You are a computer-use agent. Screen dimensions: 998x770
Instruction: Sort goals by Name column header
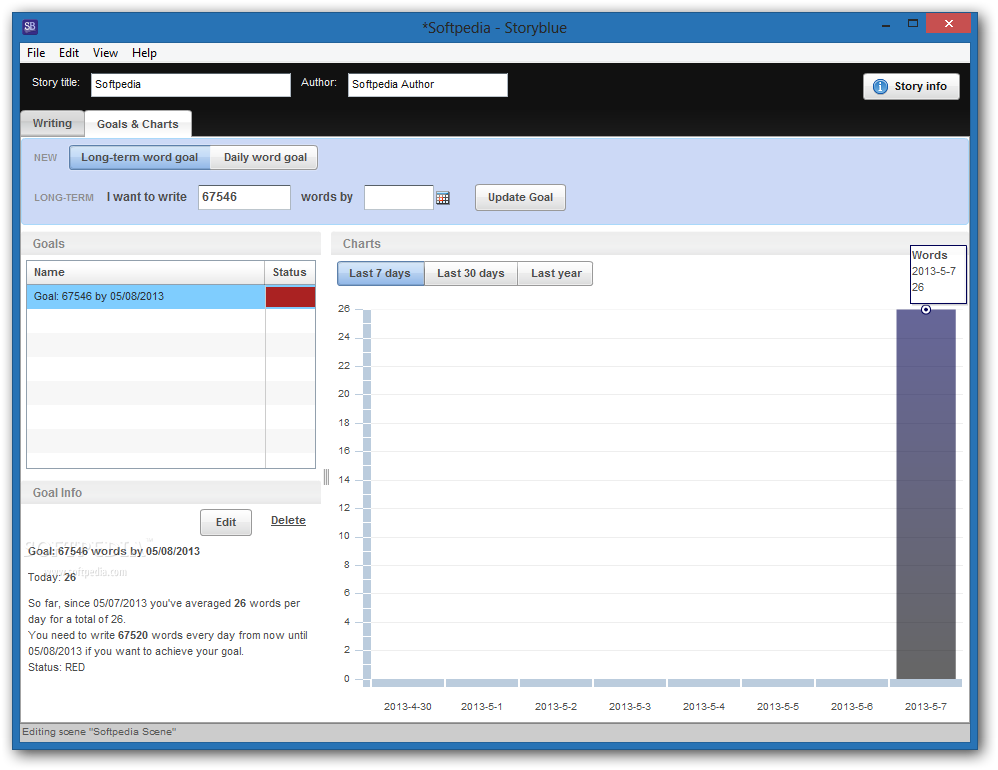point(146,272)
